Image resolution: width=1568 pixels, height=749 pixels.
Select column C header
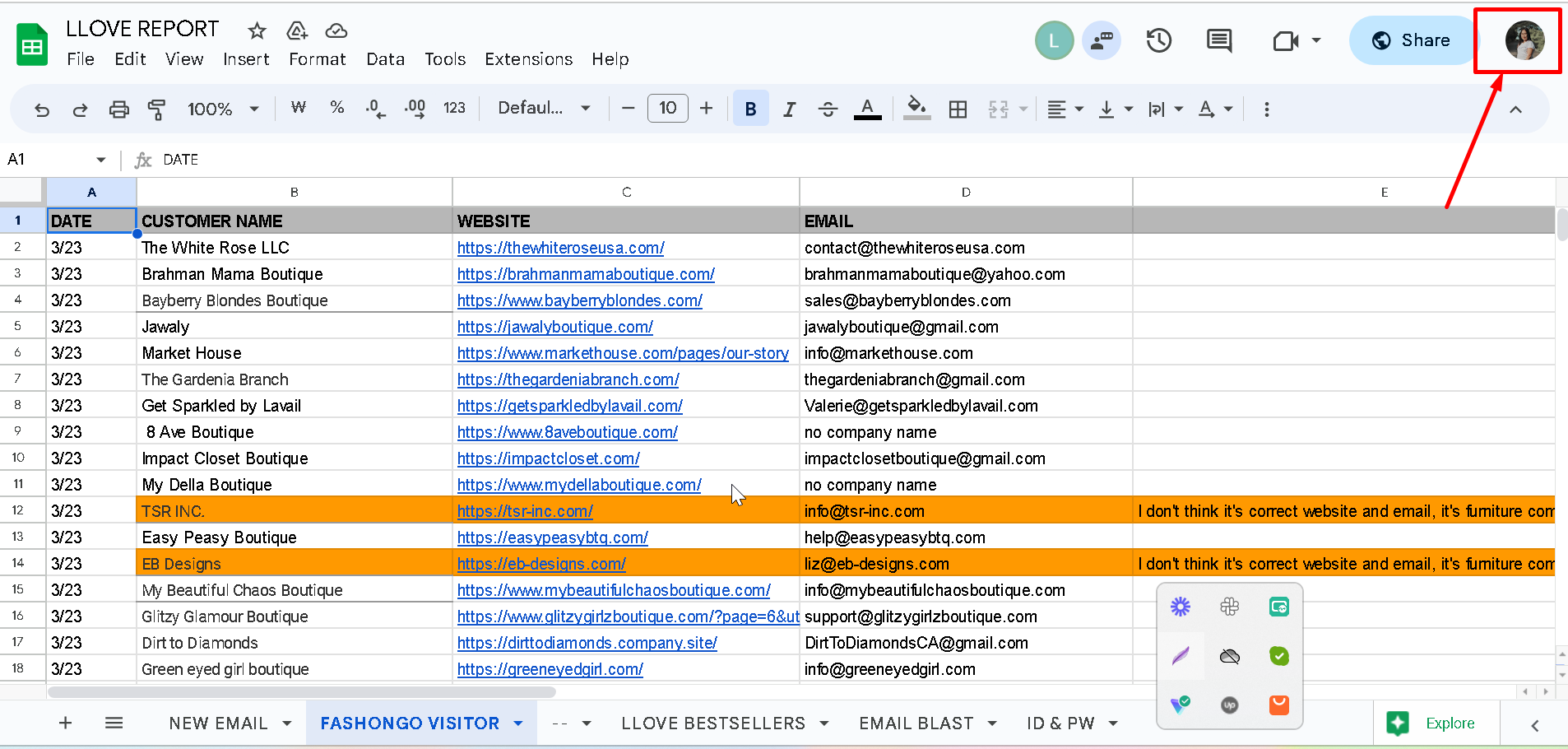click(626, 192)
